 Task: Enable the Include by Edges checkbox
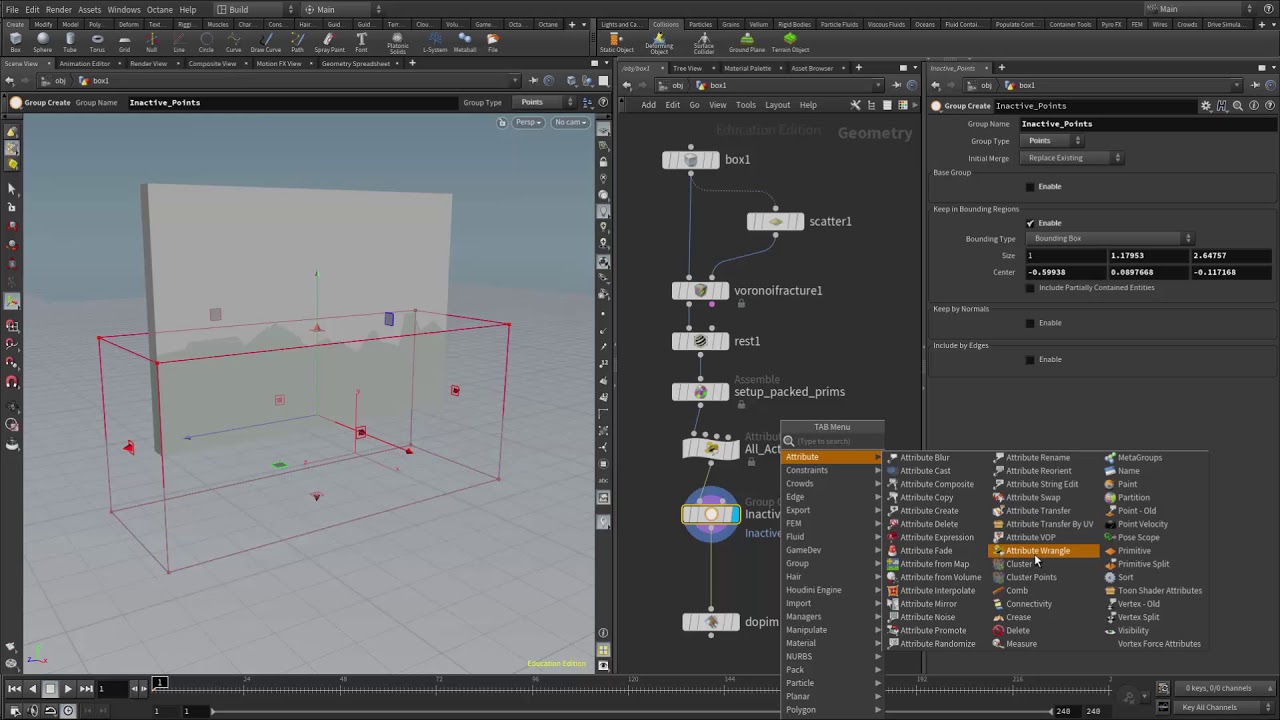[1030, 360]
